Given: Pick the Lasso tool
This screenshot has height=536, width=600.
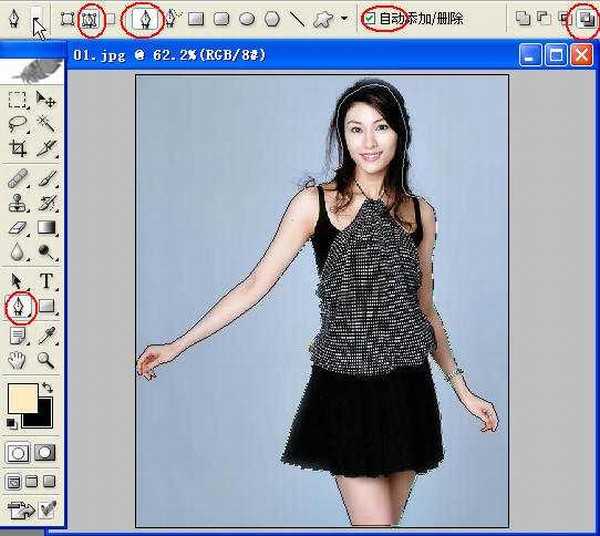Looking at the screenshot, I should pyautogui.click(x=18, y=123).
